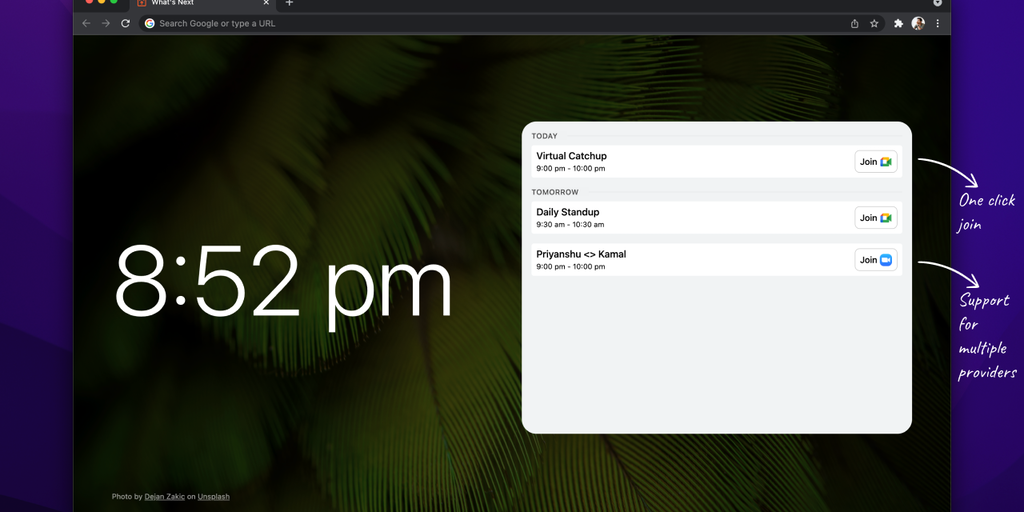The image size is (1024, 512).
Task: Click the browser forward arrow
Action: point(105,23)
